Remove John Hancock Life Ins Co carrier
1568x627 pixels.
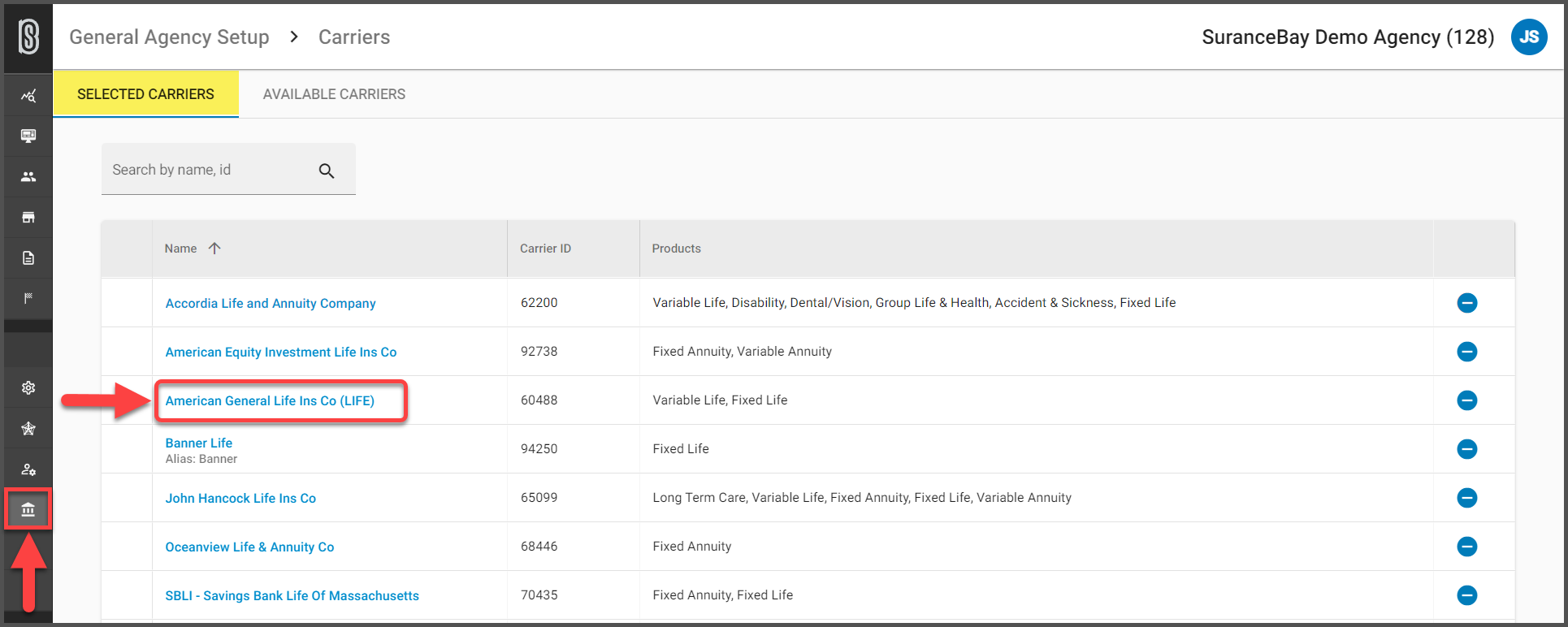click(1467, 498)
